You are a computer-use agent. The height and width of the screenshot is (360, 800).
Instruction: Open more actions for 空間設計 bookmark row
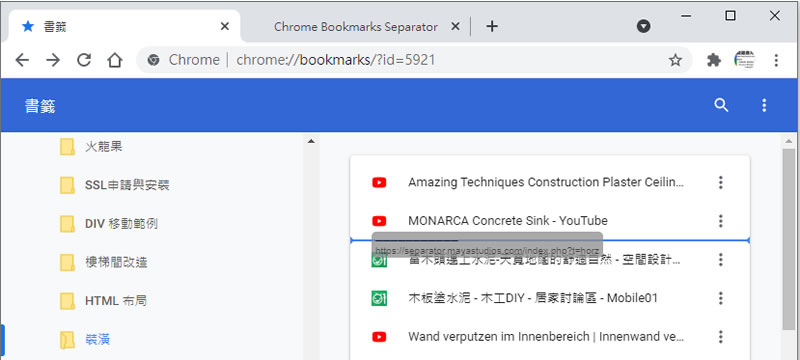720,260
